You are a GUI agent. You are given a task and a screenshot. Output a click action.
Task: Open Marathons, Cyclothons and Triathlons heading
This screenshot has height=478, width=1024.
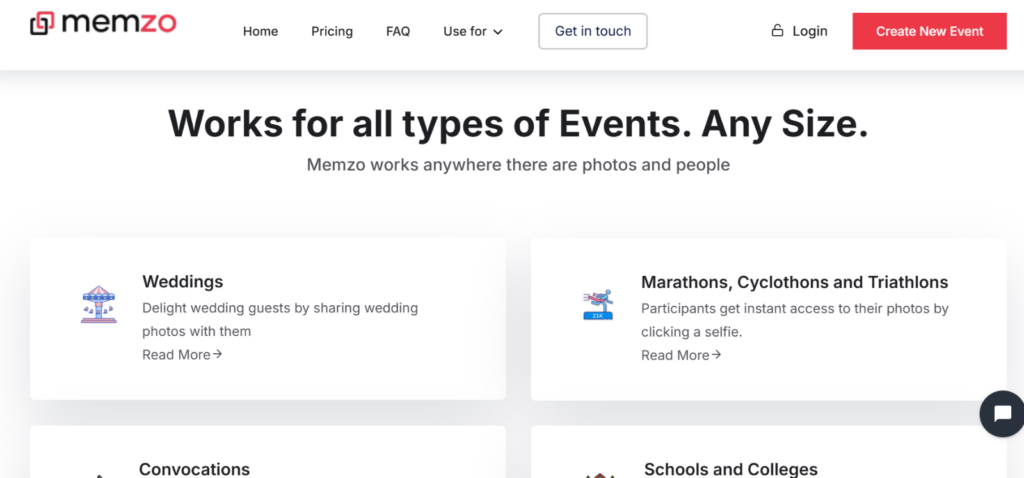[794, 282]
